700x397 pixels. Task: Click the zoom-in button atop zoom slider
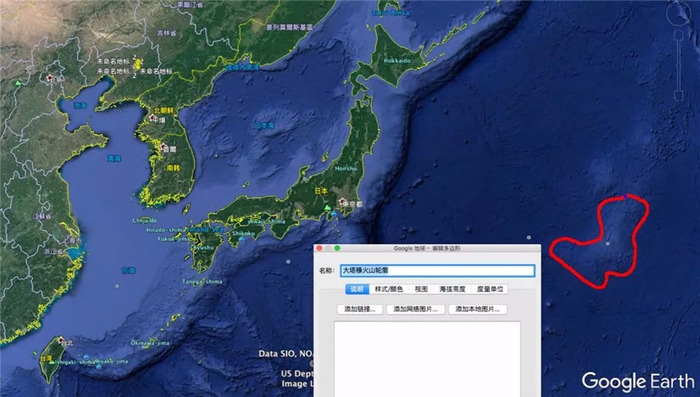point(678,34)
